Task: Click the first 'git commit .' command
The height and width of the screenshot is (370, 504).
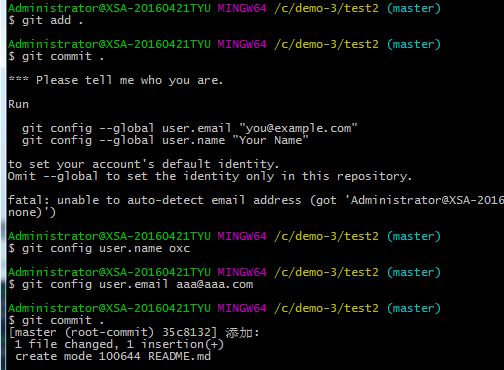Action: coord(56,57)
